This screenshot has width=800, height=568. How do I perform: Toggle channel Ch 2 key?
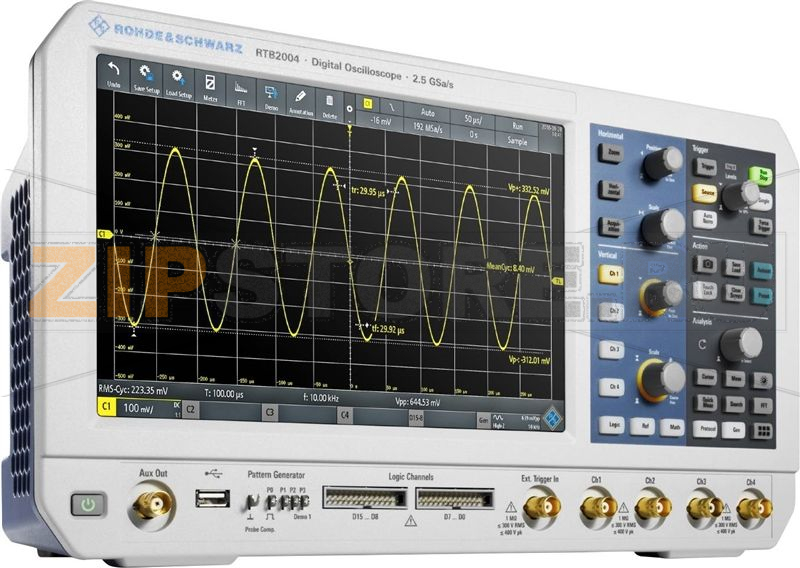tap(612, 311)
